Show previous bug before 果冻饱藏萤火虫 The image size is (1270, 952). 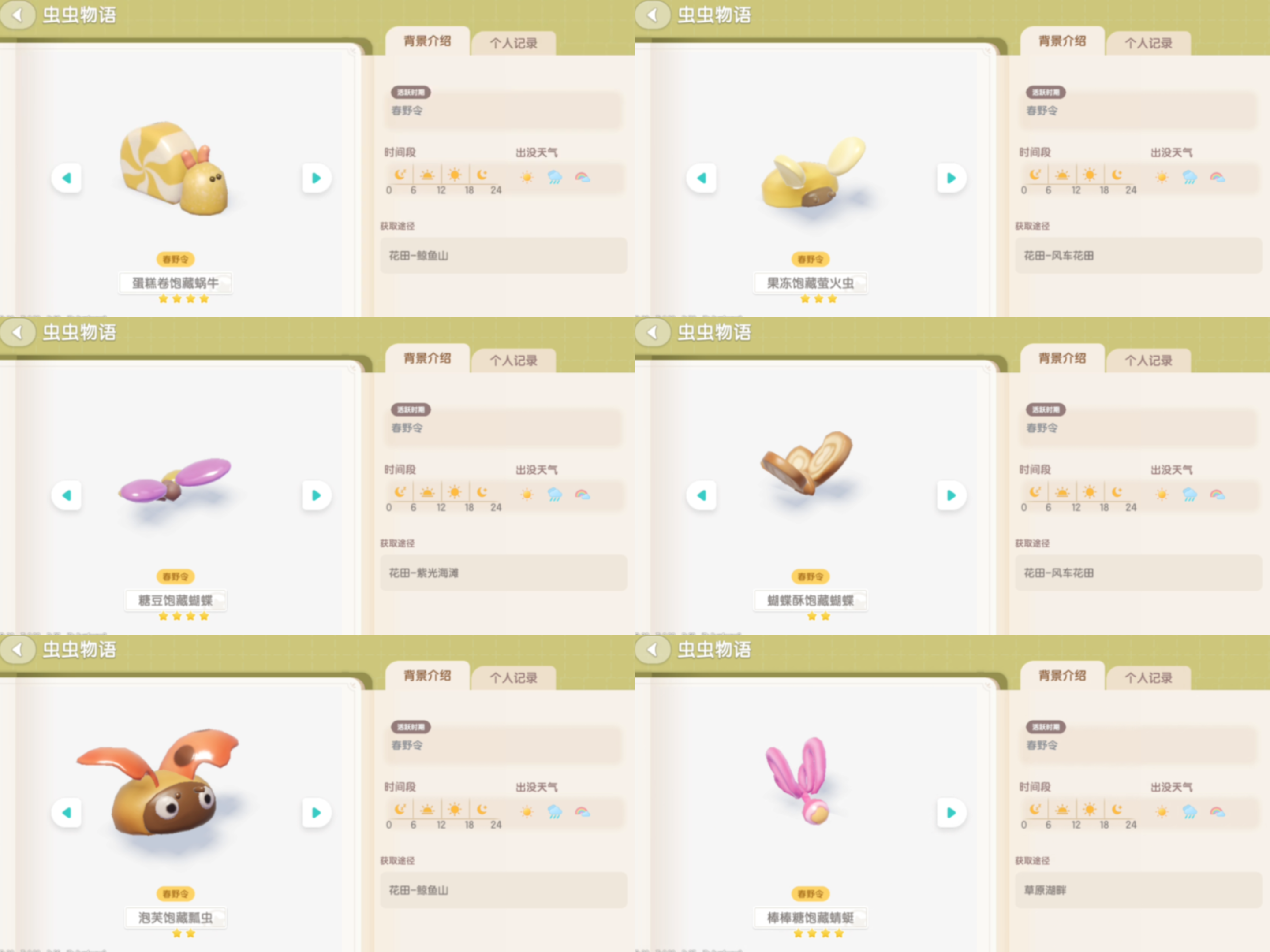701,178
